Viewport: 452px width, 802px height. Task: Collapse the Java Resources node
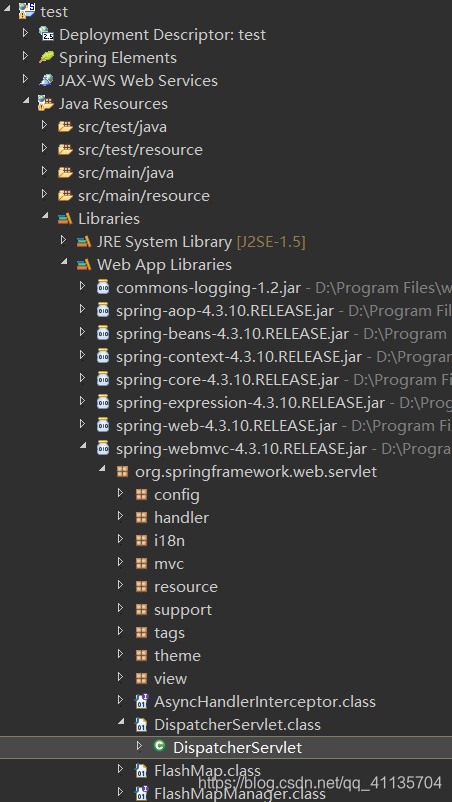26,102
